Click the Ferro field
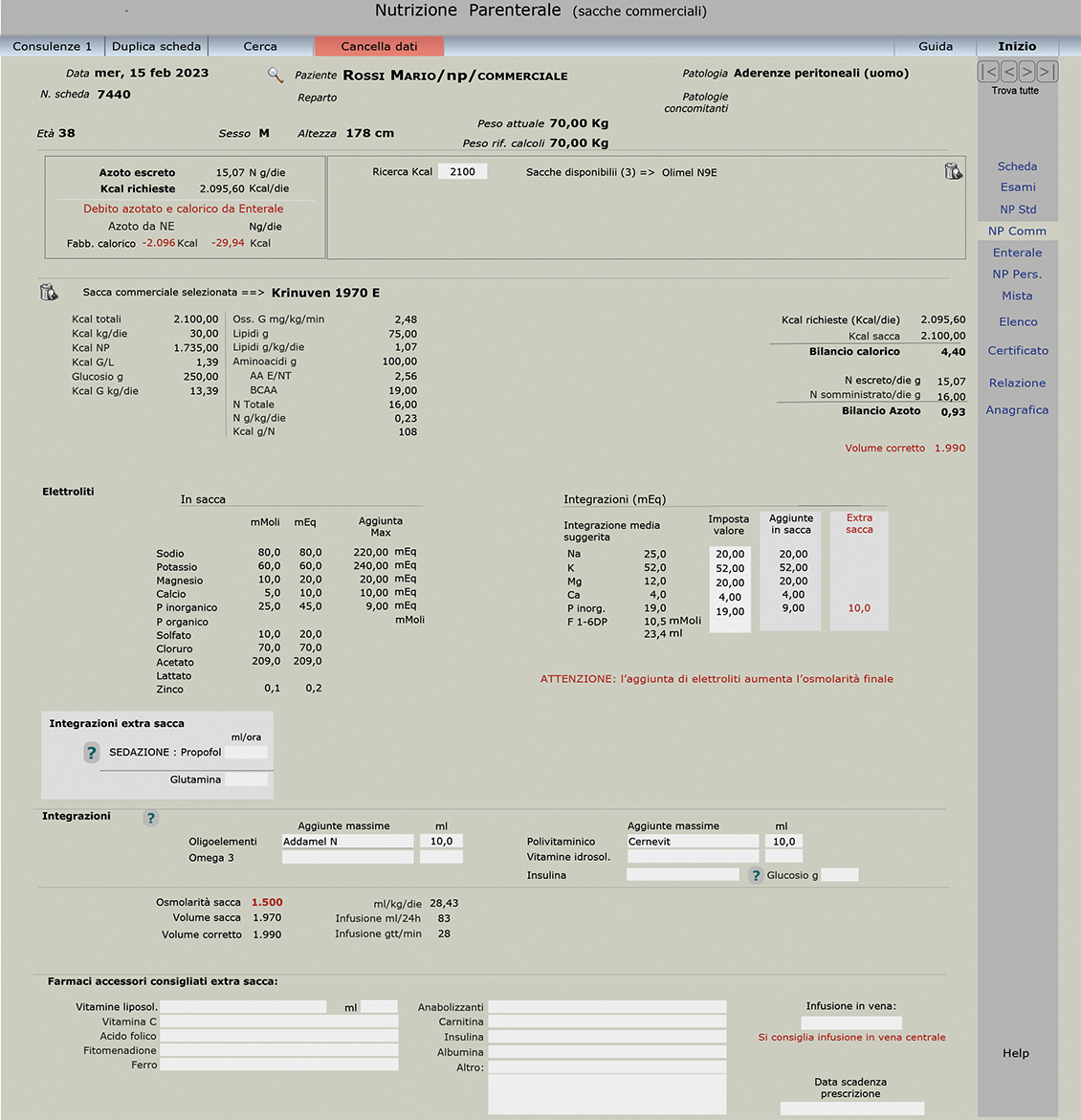This screenshot has width=1081, height=1120. point(278,1065)
